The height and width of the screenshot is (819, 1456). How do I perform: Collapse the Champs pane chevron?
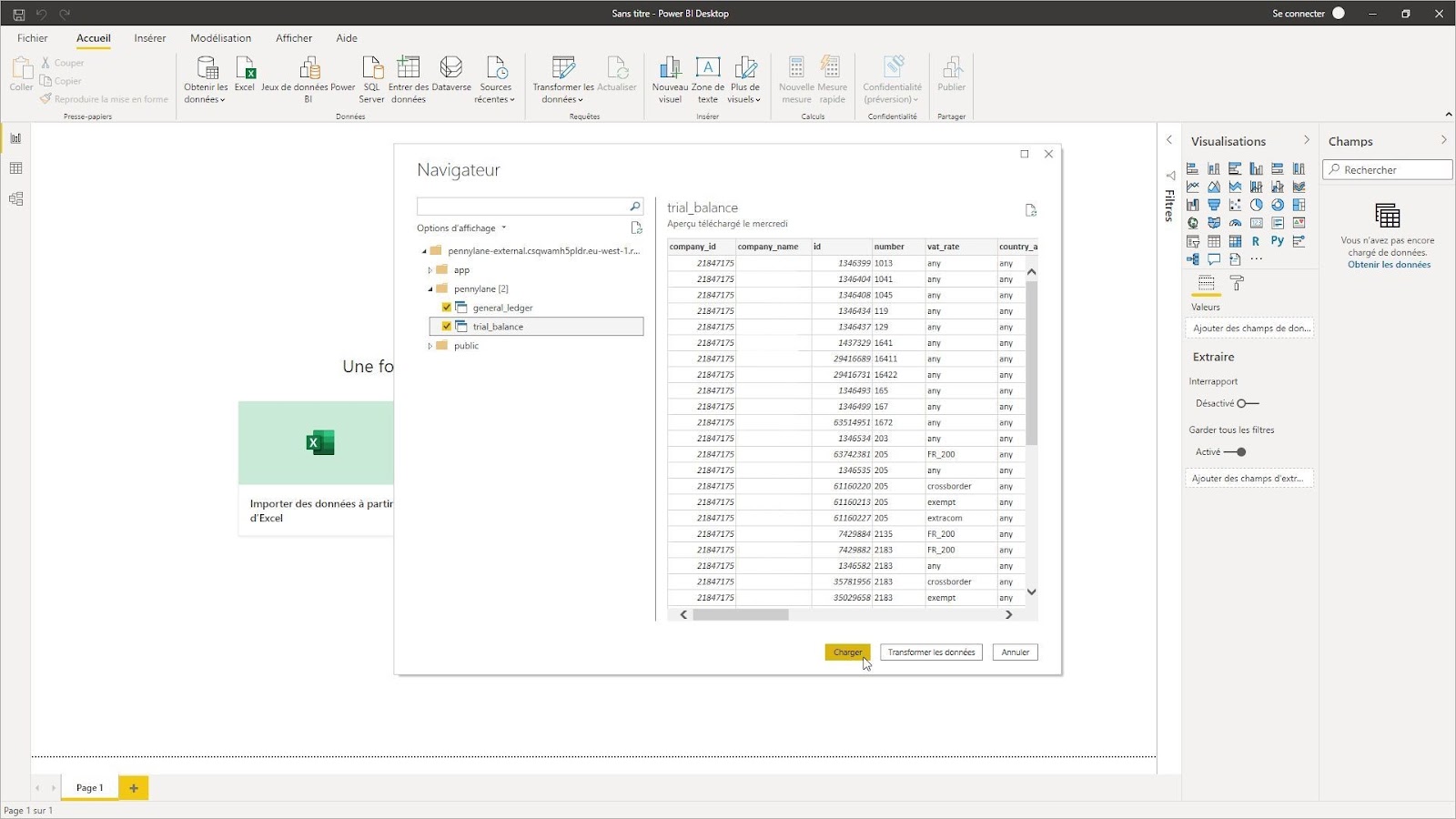pyautogui.click(x=1443, y=140)
